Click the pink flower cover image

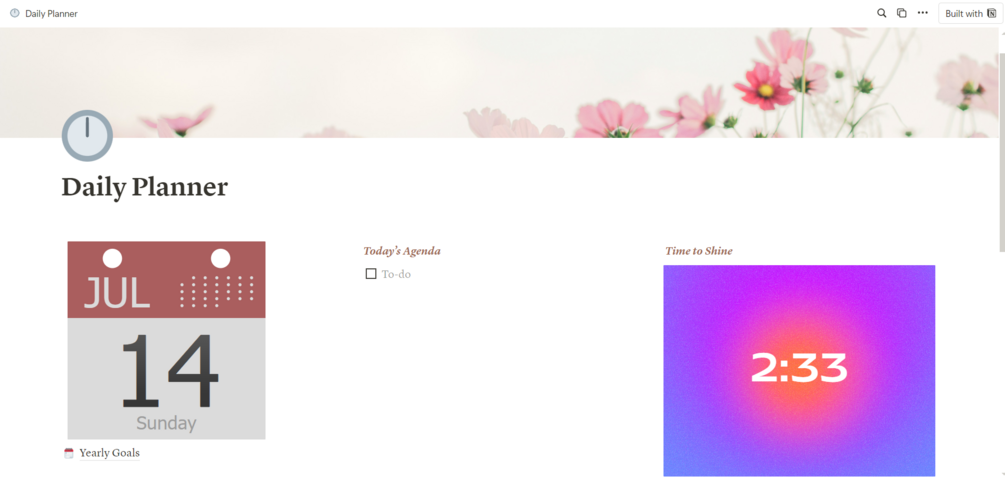coord(500,83)
